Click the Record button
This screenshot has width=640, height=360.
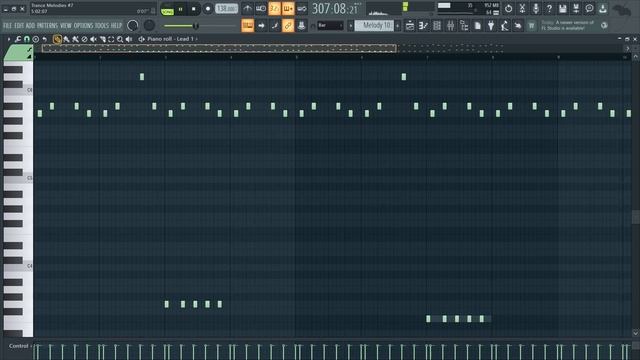(x=207, y=9)
